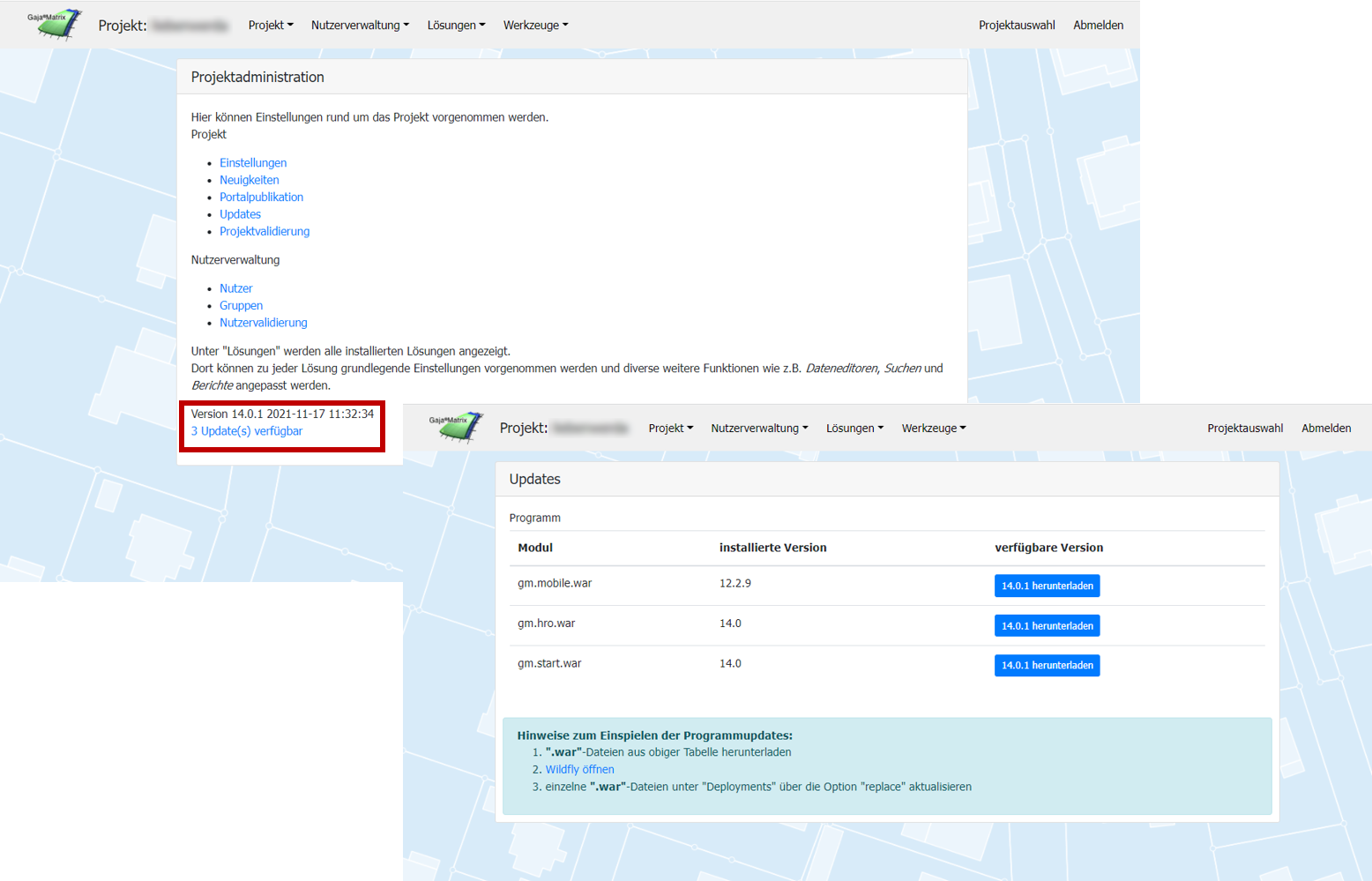Open the Neuigkeiten link
The height and width of the screenshot is (881, 1372).
[x=250, y=180]
